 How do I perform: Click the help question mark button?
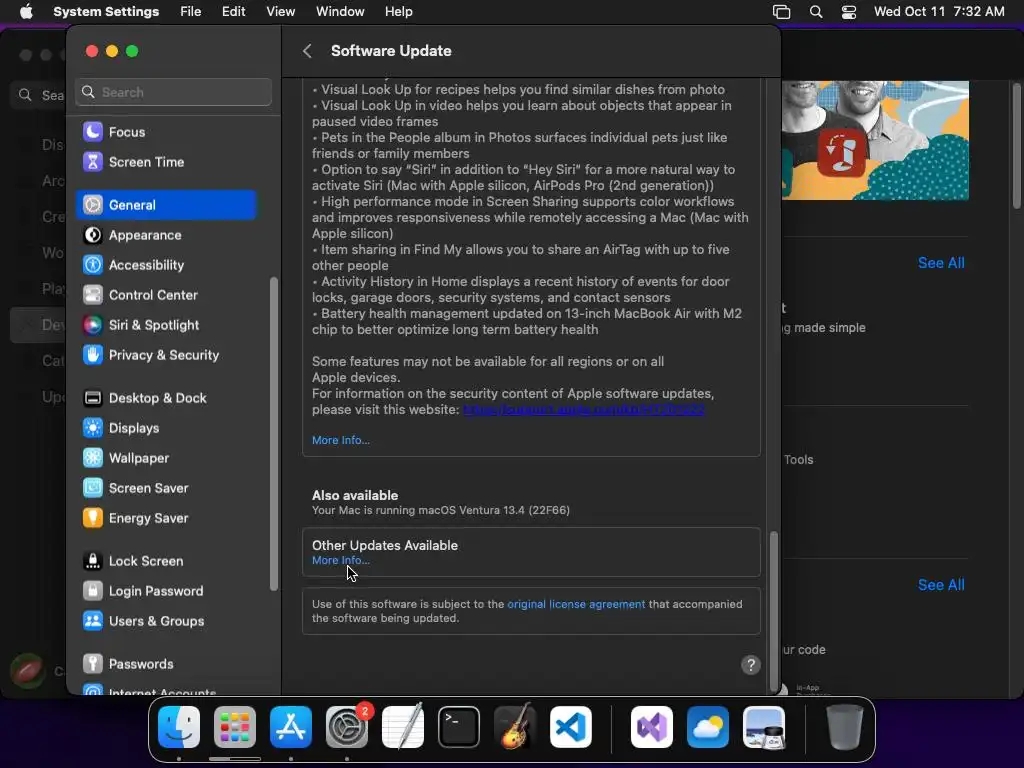(x=750, y=665)
